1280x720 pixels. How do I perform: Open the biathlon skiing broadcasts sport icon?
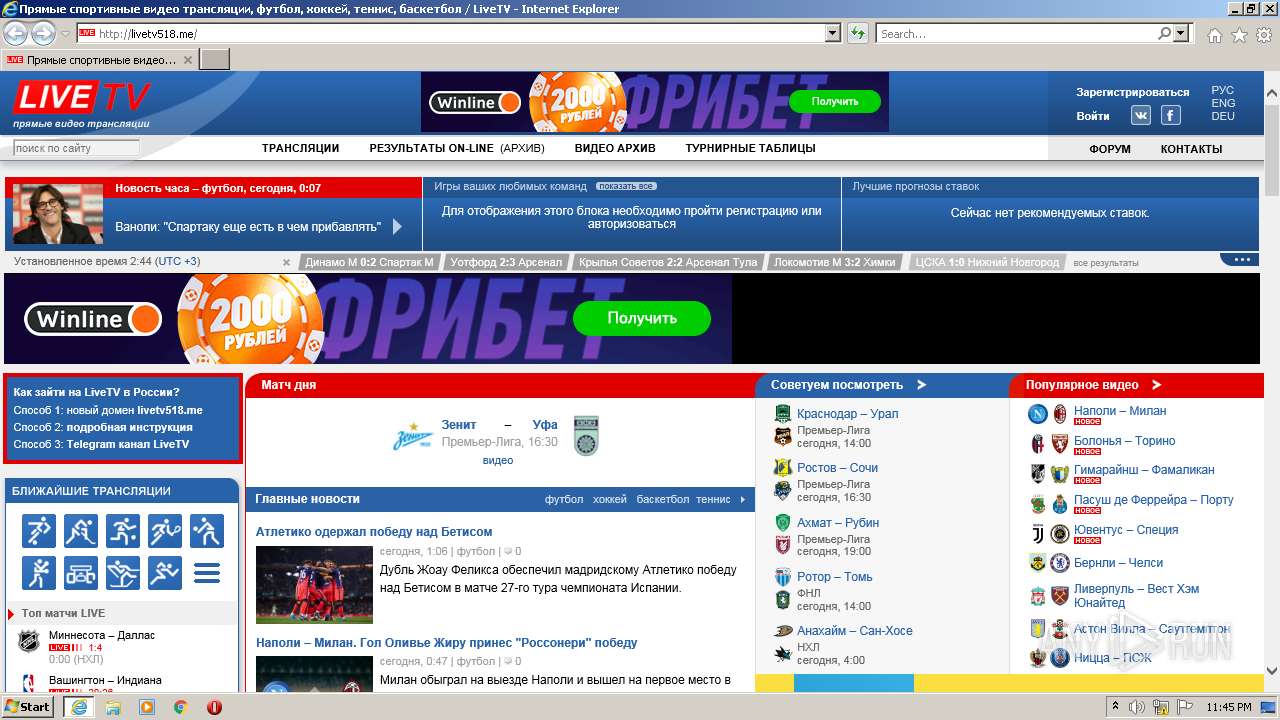[123, 573]
